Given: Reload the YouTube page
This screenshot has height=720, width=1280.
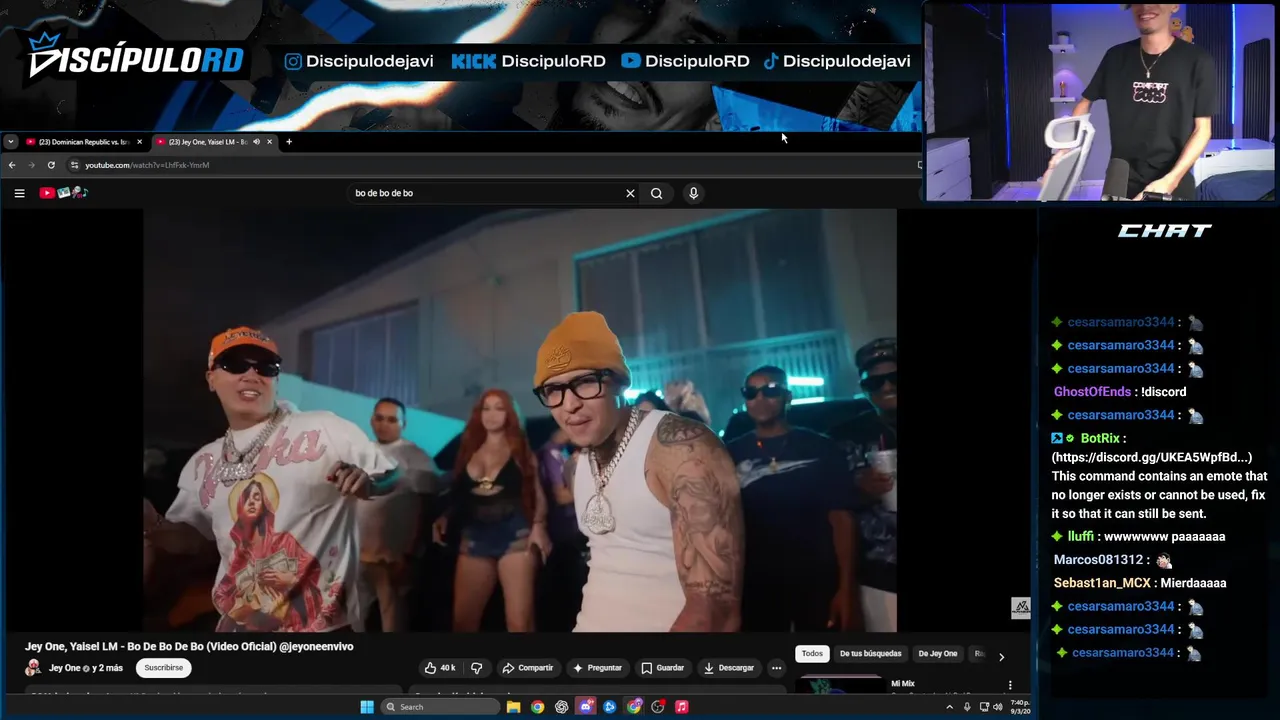Looking at the screenshot, I should click(51, 165).
